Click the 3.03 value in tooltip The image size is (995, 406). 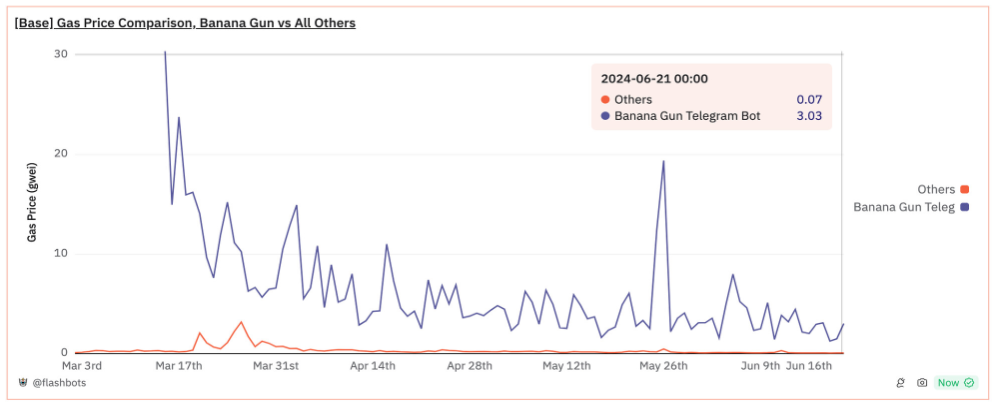pyautogui.click(x=808, y=116)
